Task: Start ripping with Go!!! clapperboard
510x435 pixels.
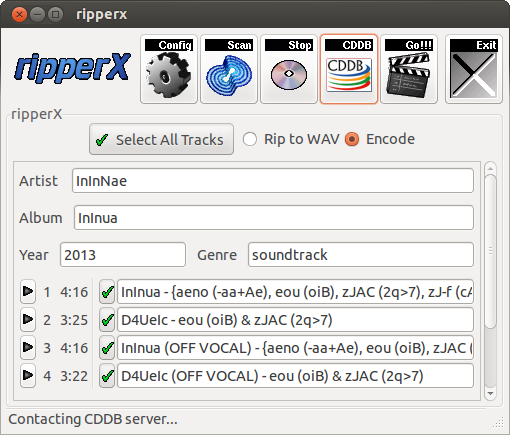Action: [409, 69]
